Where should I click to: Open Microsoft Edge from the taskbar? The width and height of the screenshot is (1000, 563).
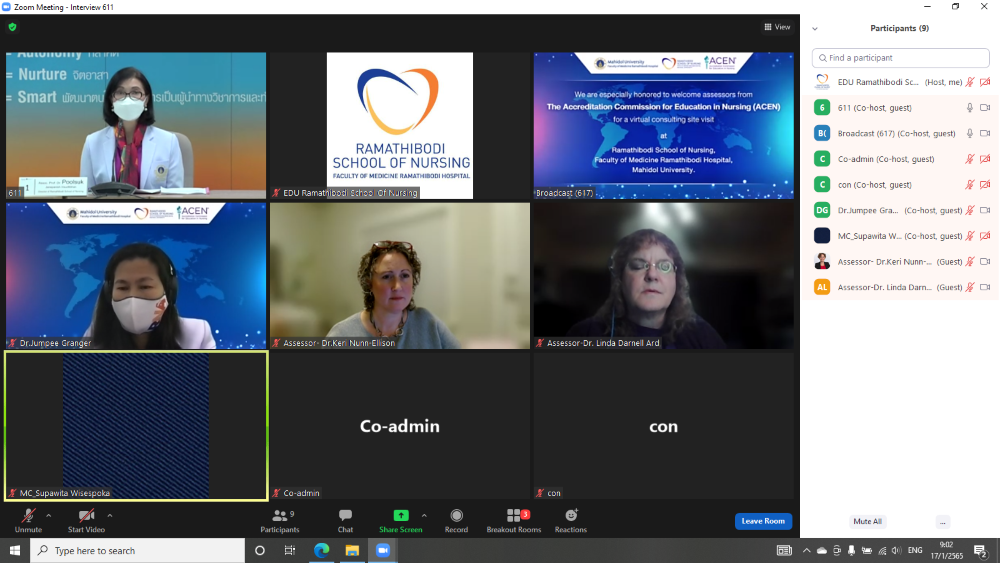(x=322, y=551)
